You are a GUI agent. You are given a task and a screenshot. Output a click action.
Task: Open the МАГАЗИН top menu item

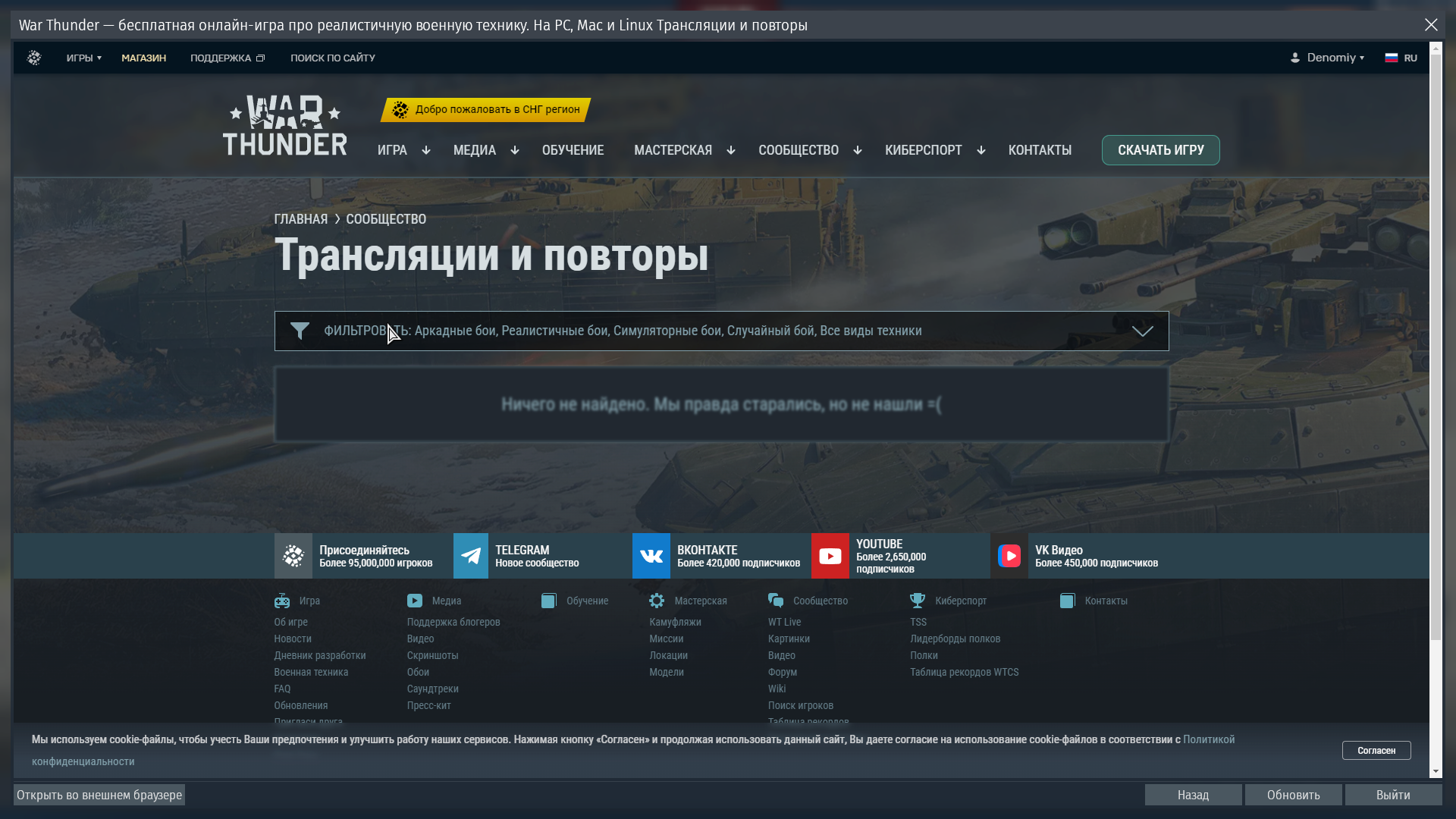coord(143,58)
